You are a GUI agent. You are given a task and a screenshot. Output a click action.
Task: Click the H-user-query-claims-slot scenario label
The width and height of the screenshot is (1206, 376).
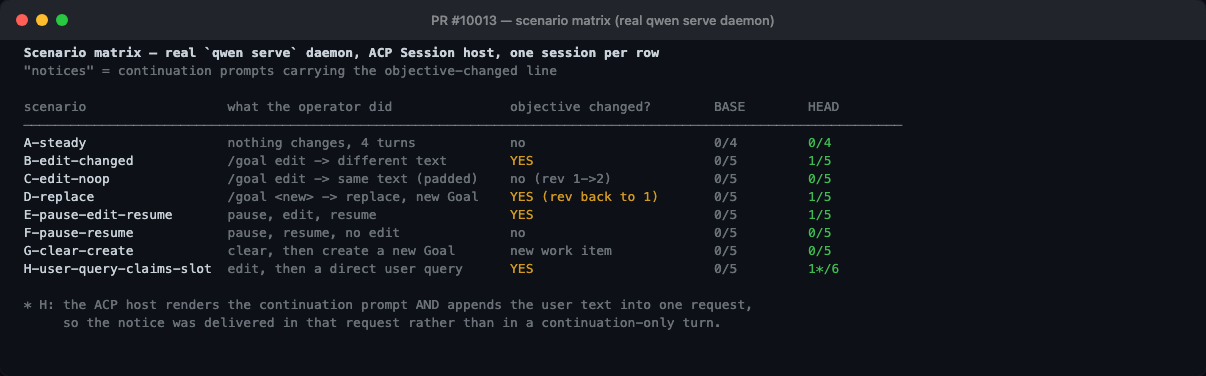coord(117,269)
